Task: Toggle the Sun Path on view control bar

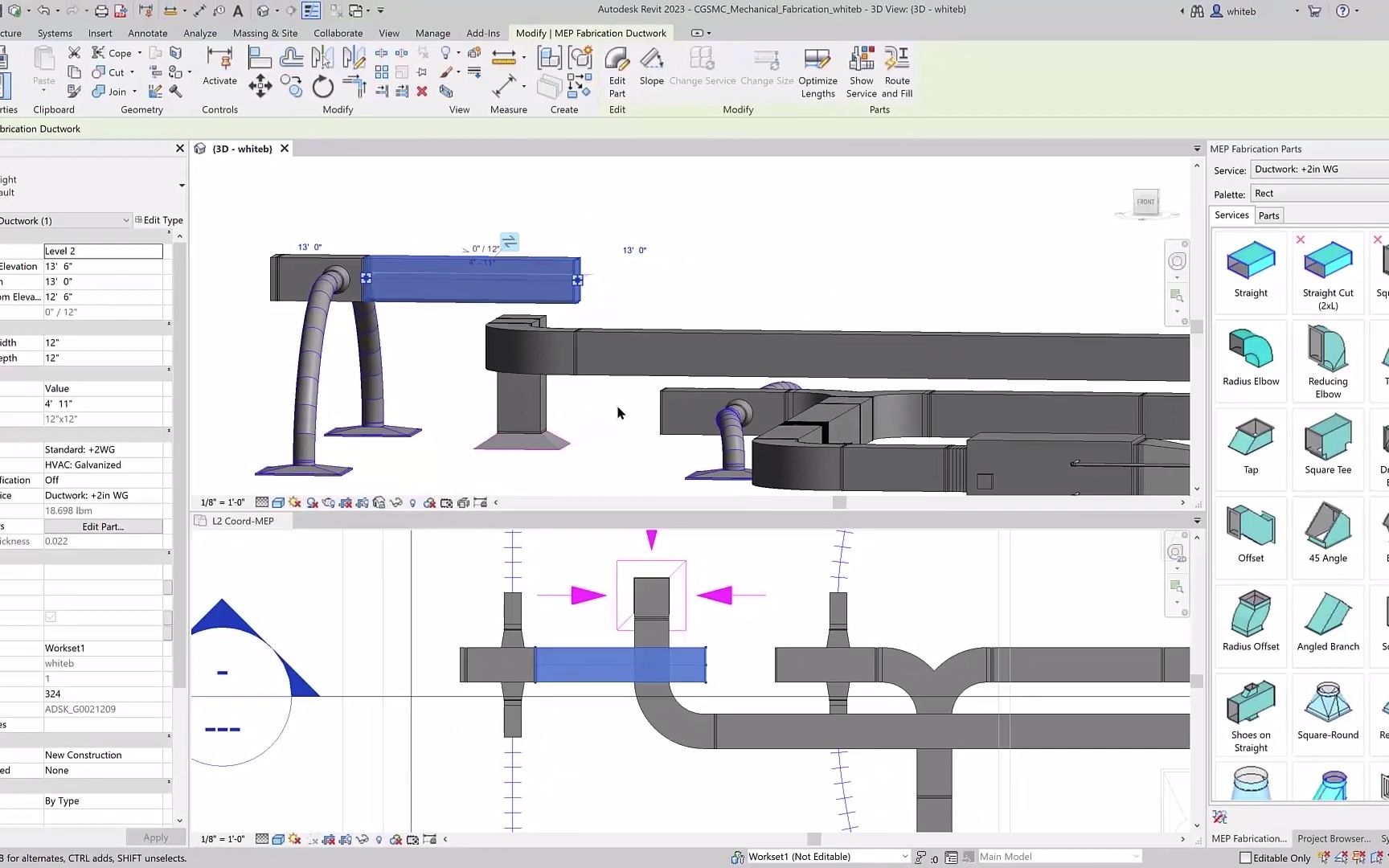Action: pos(293,502)
